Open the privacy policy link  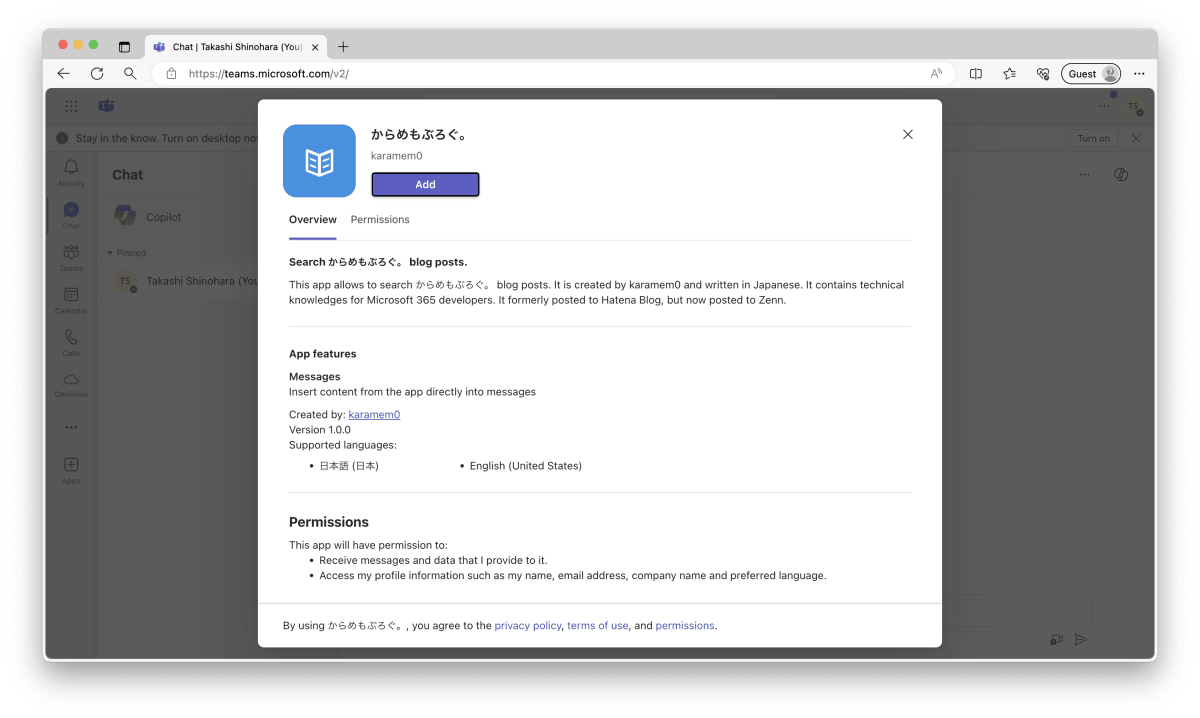point(528,626)
